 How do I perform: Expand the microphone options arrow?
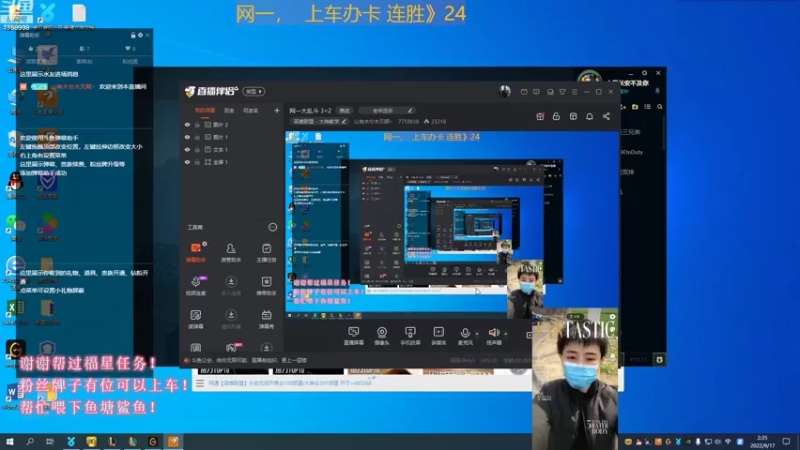[x=477, y=334]
